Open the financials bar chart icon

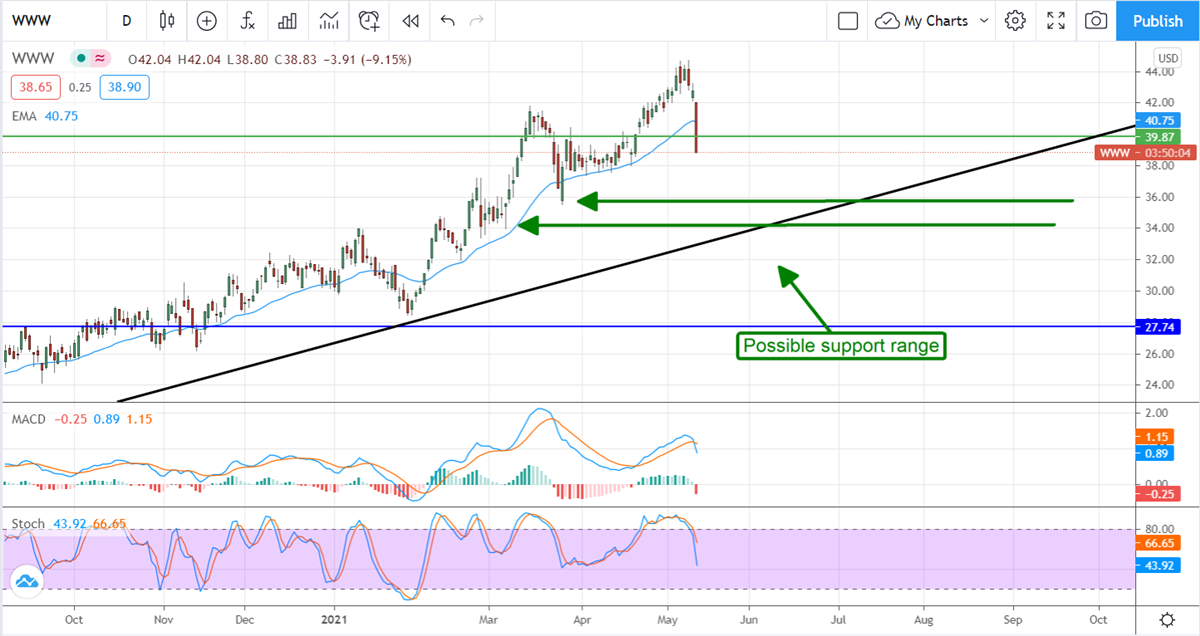coord(288,20)
